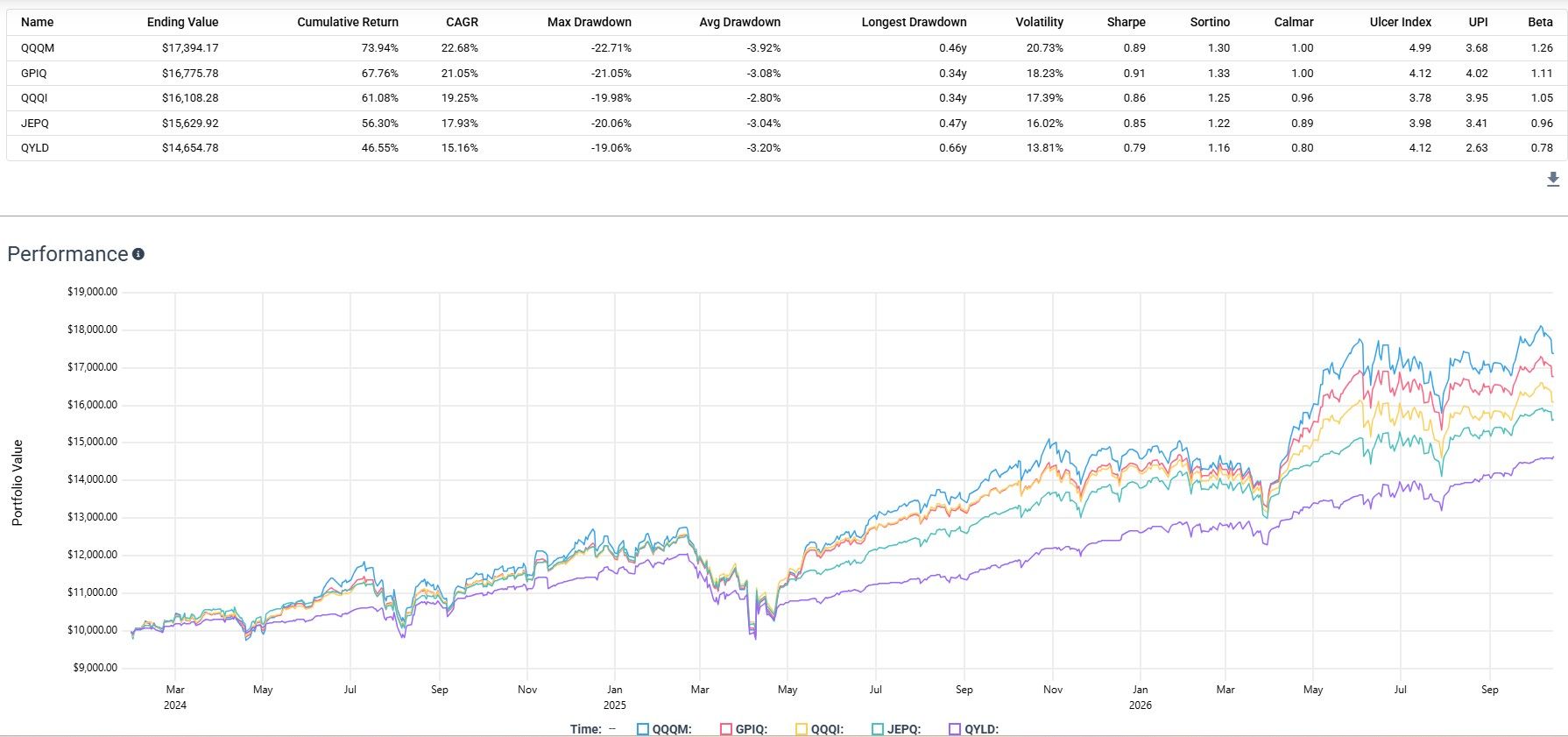Sort by Max Drawdown column header

pos(590,22)
